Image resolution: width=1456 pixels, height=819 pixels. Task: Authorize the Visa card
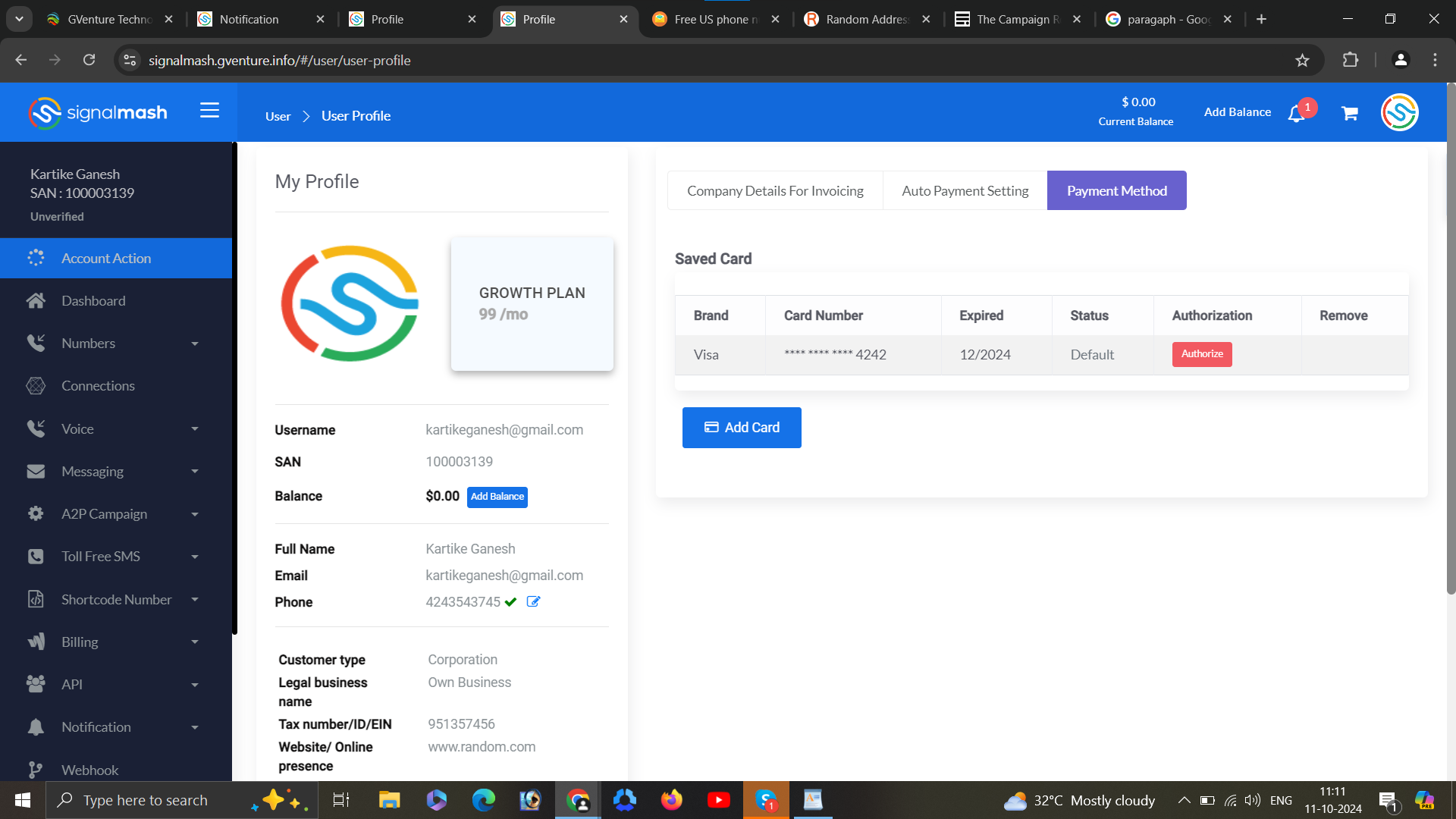pos(1202,354)
